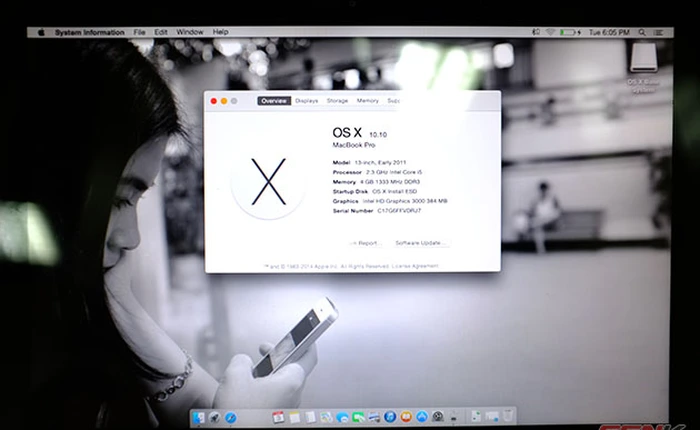The height and width of the screenshot is (430, 700).
Task: Launch Safari compass icon in dock
Action: coord(231,417)
